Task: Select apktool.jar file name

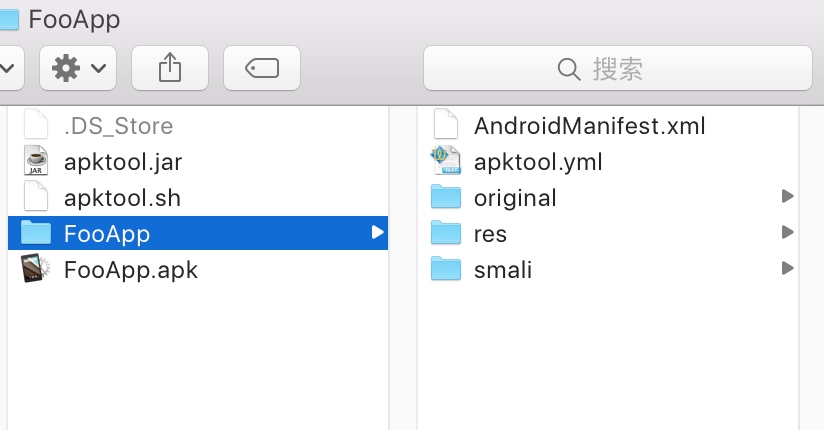Action: point(123,162)
